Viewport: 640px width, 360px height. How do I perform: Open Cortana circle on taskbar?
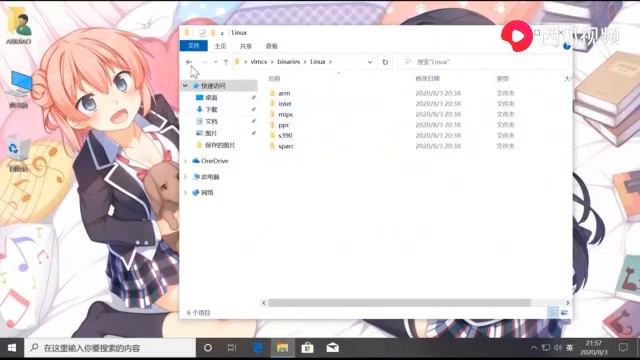tap(208, 348)
